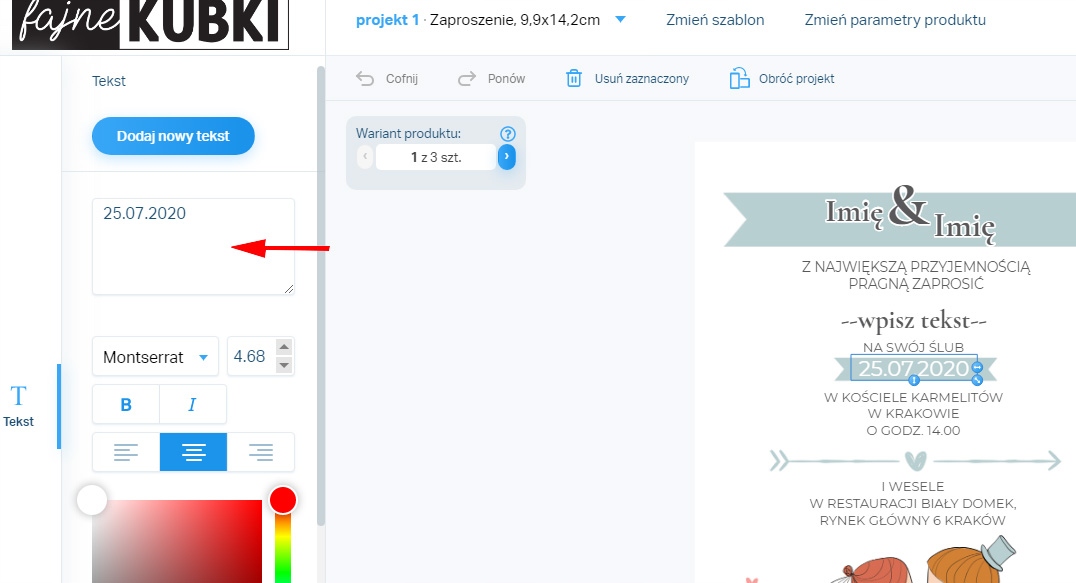Click the projekt 1 title
The height and width of the screenshot is (583, 1076).
[387, 21]
